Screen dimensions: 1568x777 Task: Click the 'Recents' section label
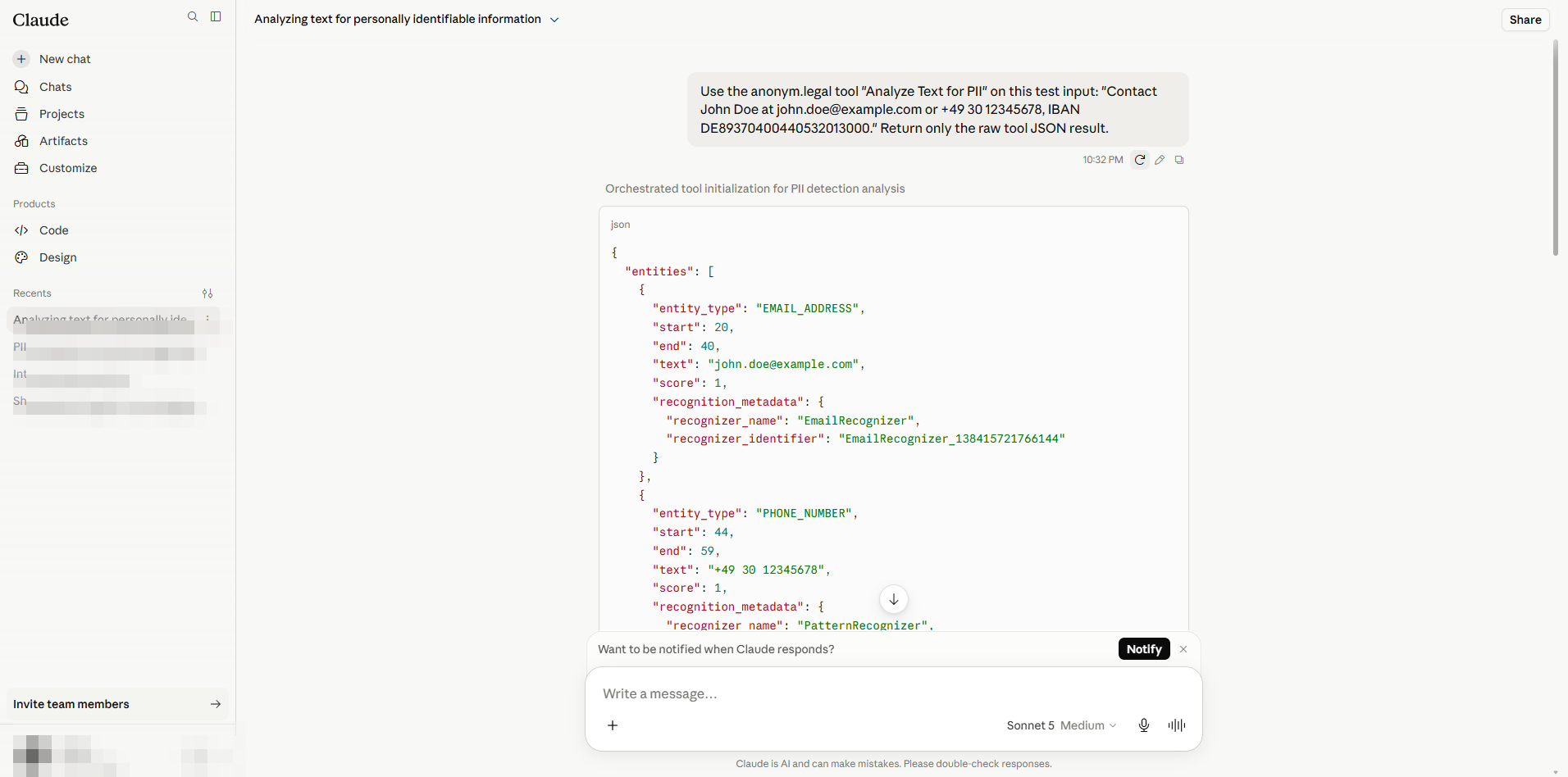32,293
